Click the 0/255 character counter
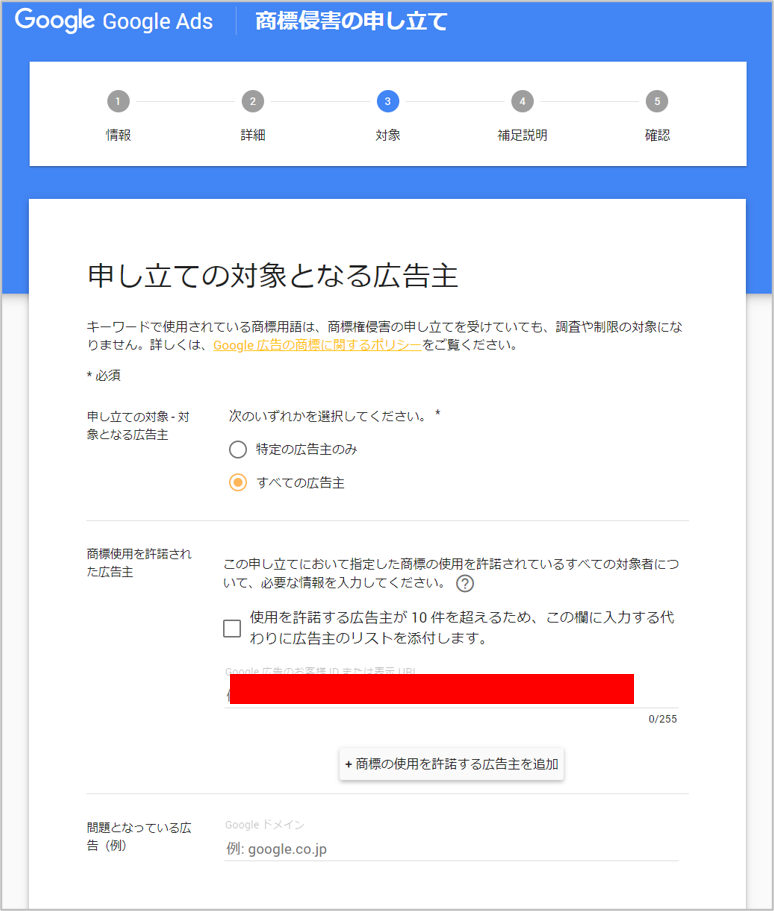Viewport: 774px width, 911px height. [x=662, y=719]
